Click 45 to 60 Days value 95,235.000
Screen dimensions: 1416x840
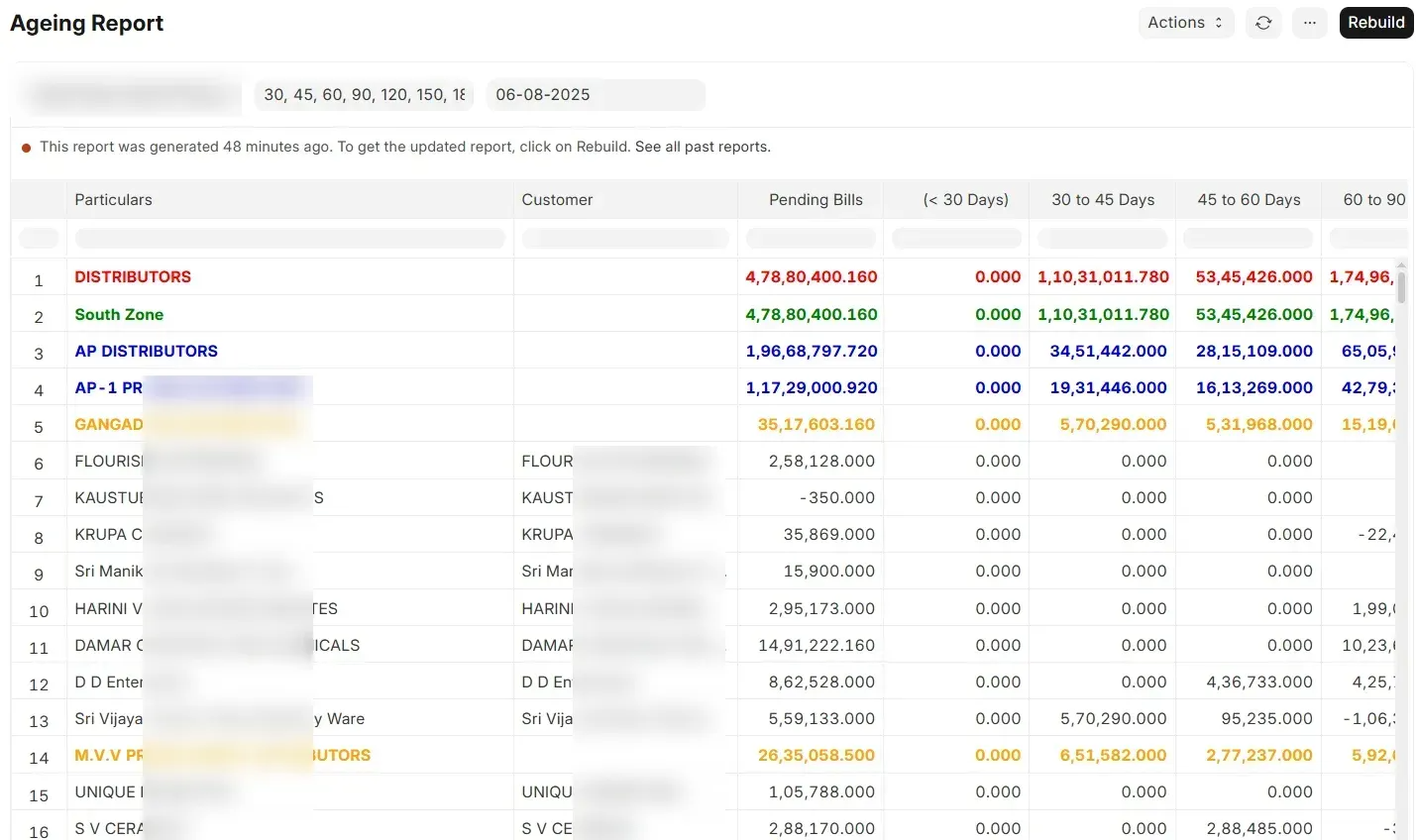(1266, 718)
